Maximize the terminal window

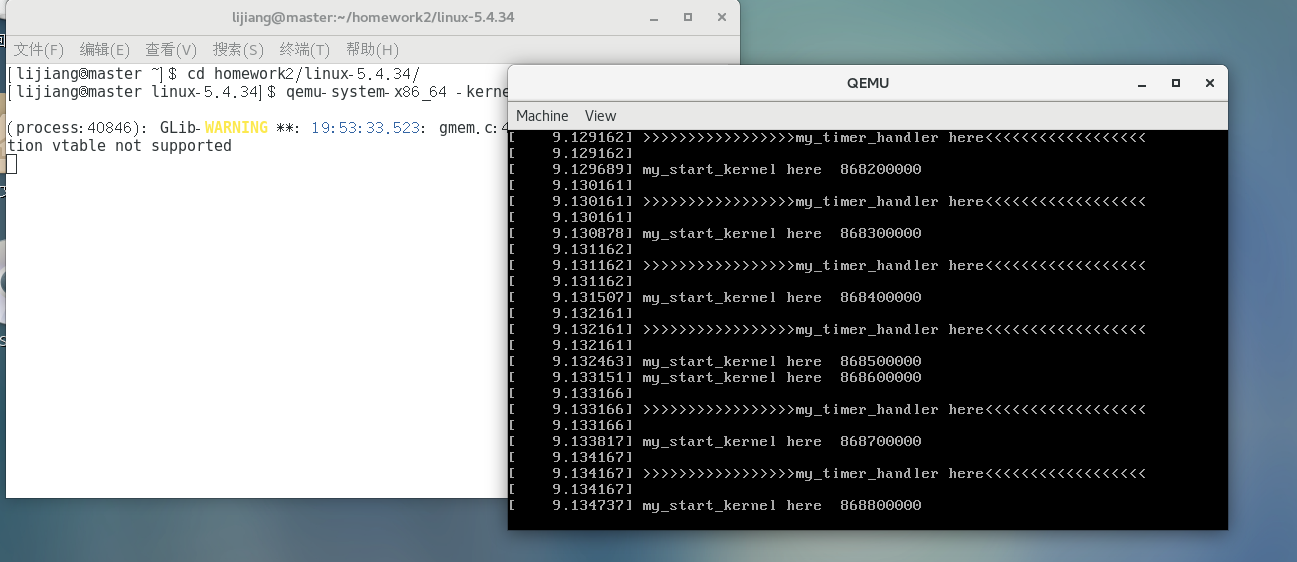tap(688, 18)
